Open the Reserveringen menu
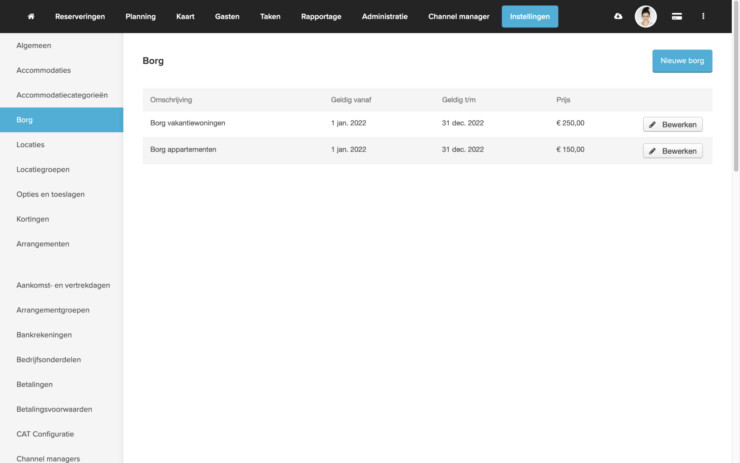This screenshot has height=463, width=740. coord(80,17)
